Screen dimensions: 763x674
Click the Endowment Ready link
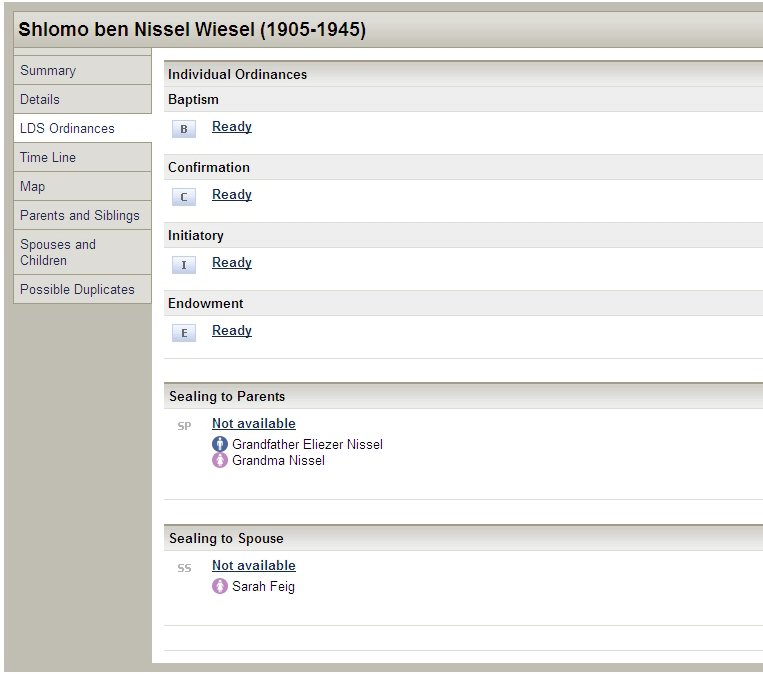click(232, 331)
